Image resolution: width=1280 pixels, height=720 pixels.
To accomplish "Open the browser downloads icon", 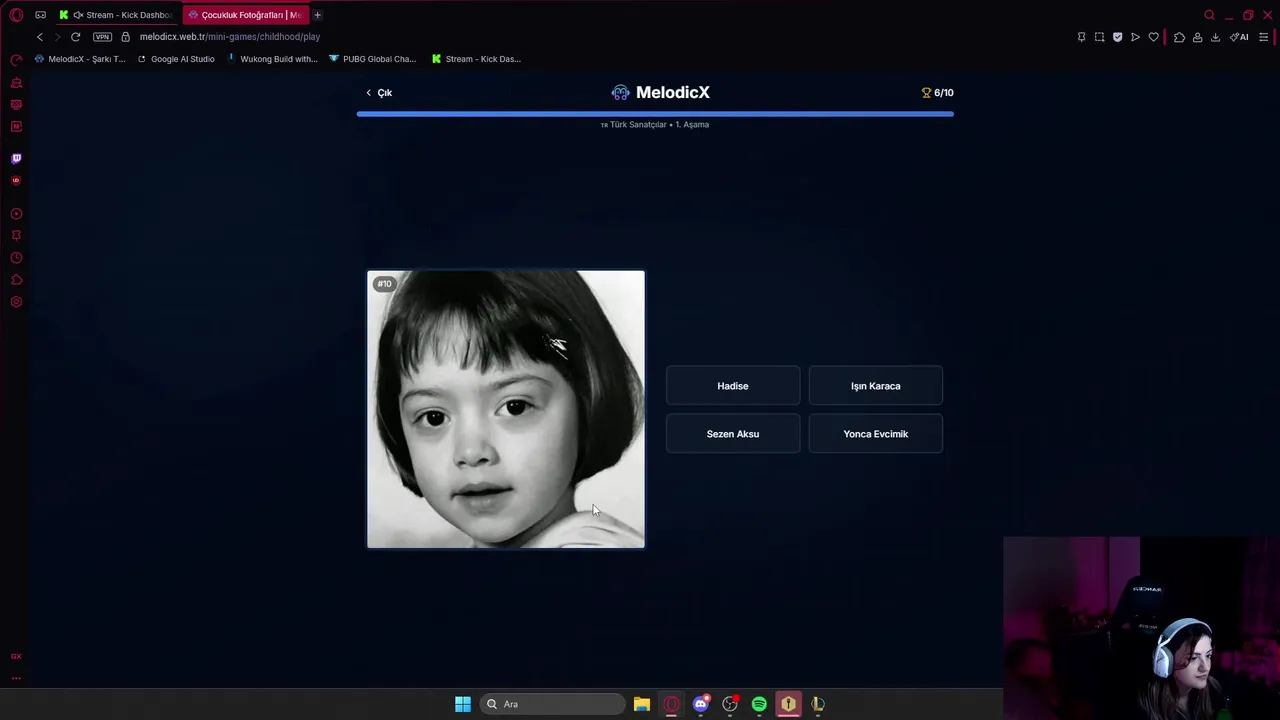I will point(1215,37).
